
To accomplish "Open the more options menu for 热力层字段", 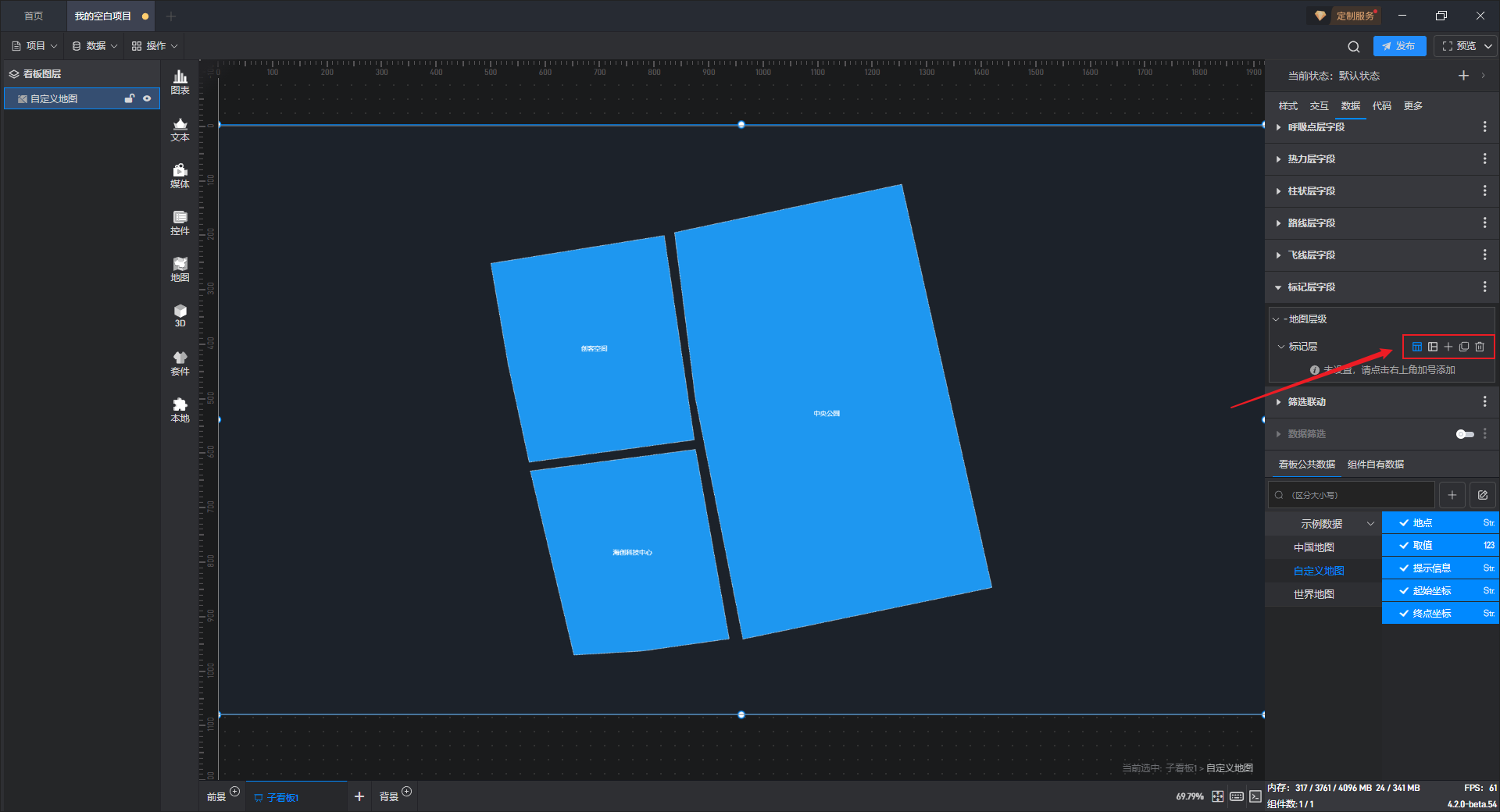I will point(1485,158).
